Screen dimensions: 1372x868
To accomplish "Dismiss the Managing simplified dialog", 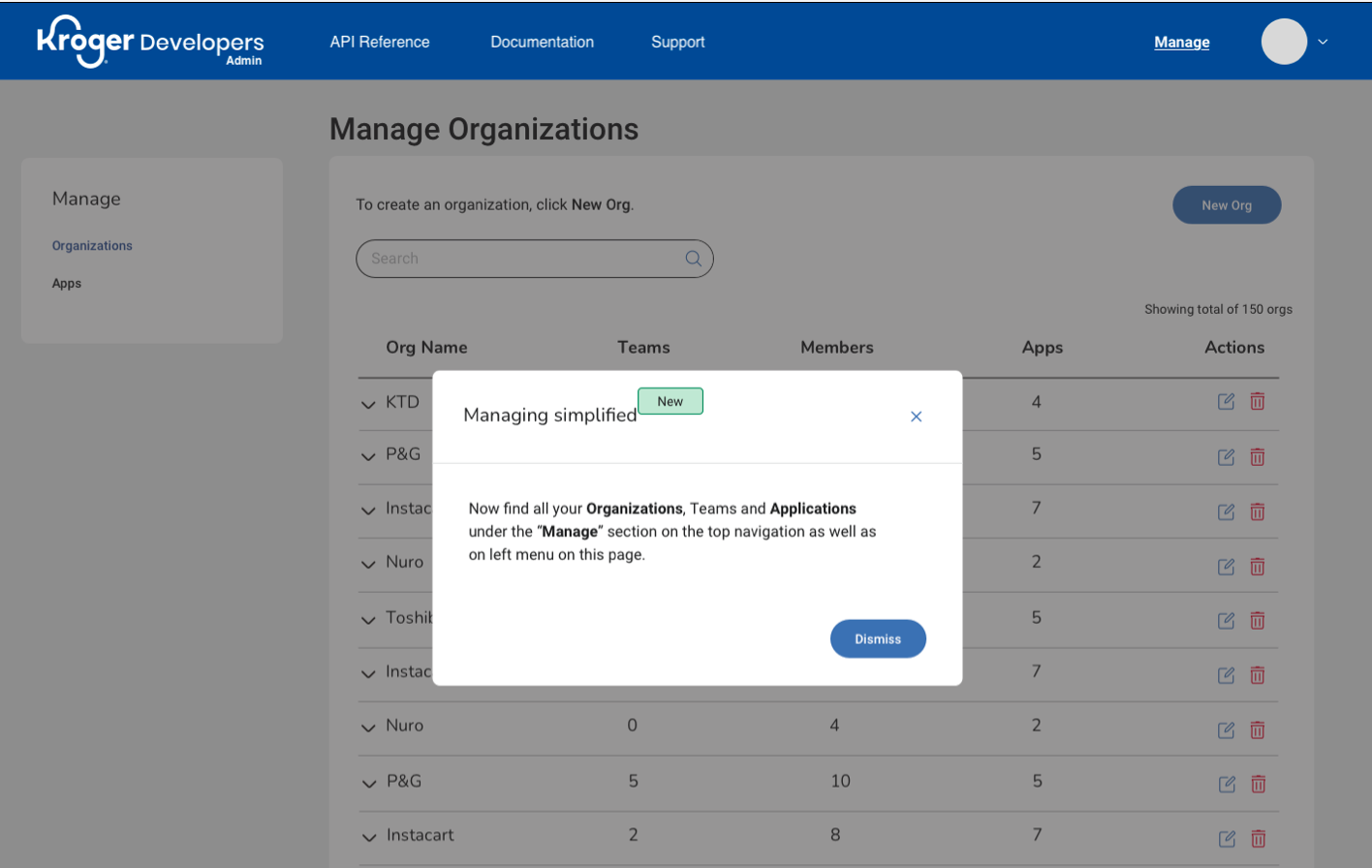I will point(878,638).
